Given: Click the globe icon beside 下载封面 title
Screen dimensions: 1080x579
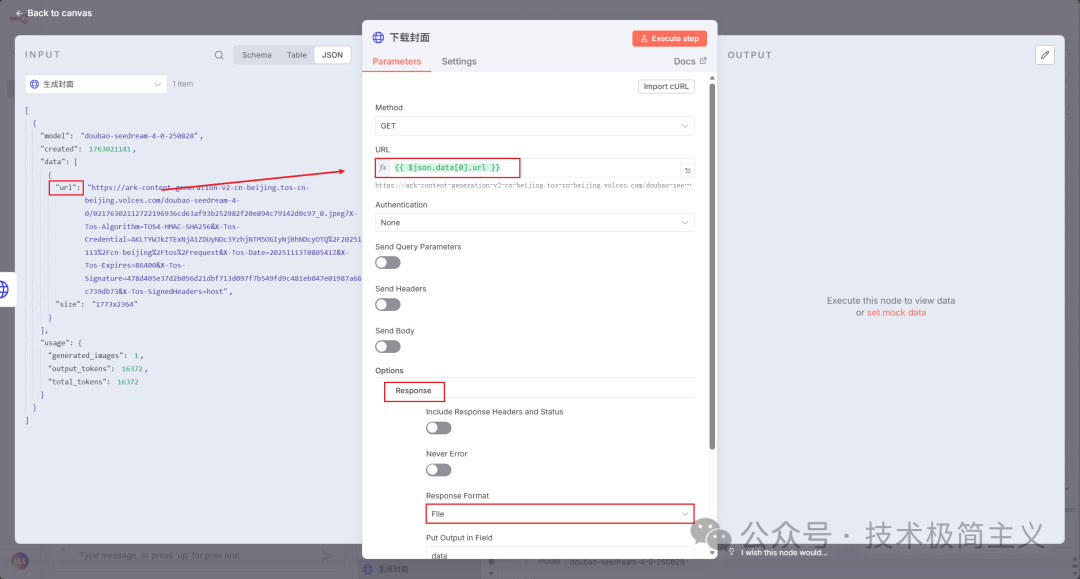Looking at the screenshot, I should pyautogui.click(x=378, y=37).
